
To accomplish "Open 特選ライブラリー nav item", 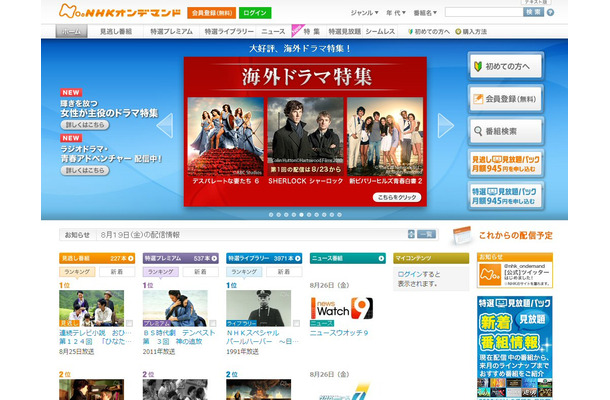I will click(x=229, y=32).
